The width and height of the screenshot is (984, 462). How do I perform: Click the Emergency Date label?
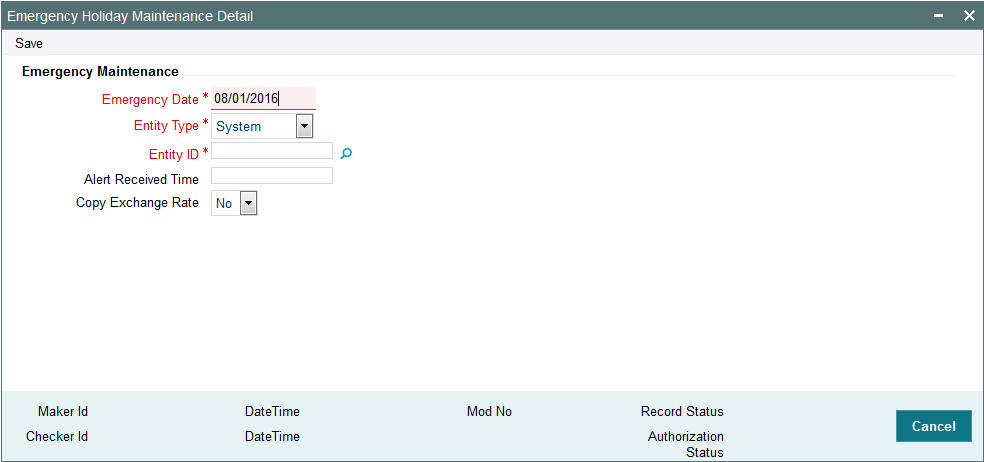tap(150, 99)
